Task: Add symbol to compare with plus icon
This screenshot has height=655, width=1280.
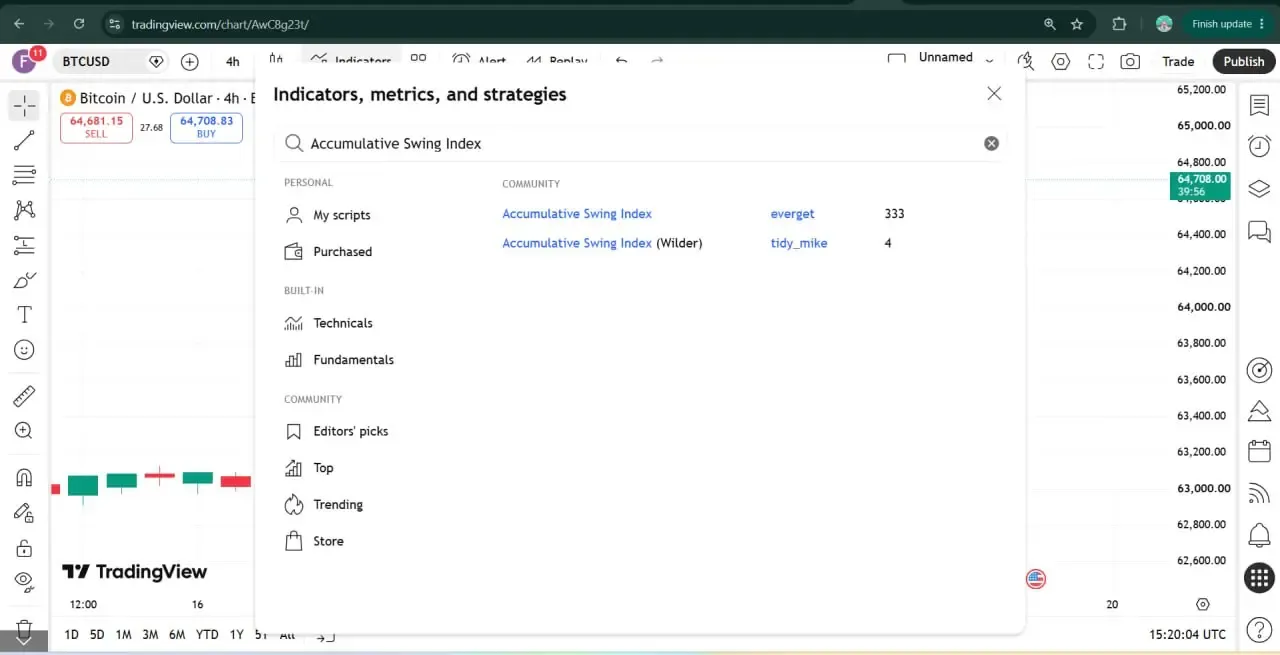Action: coord(190,62)
